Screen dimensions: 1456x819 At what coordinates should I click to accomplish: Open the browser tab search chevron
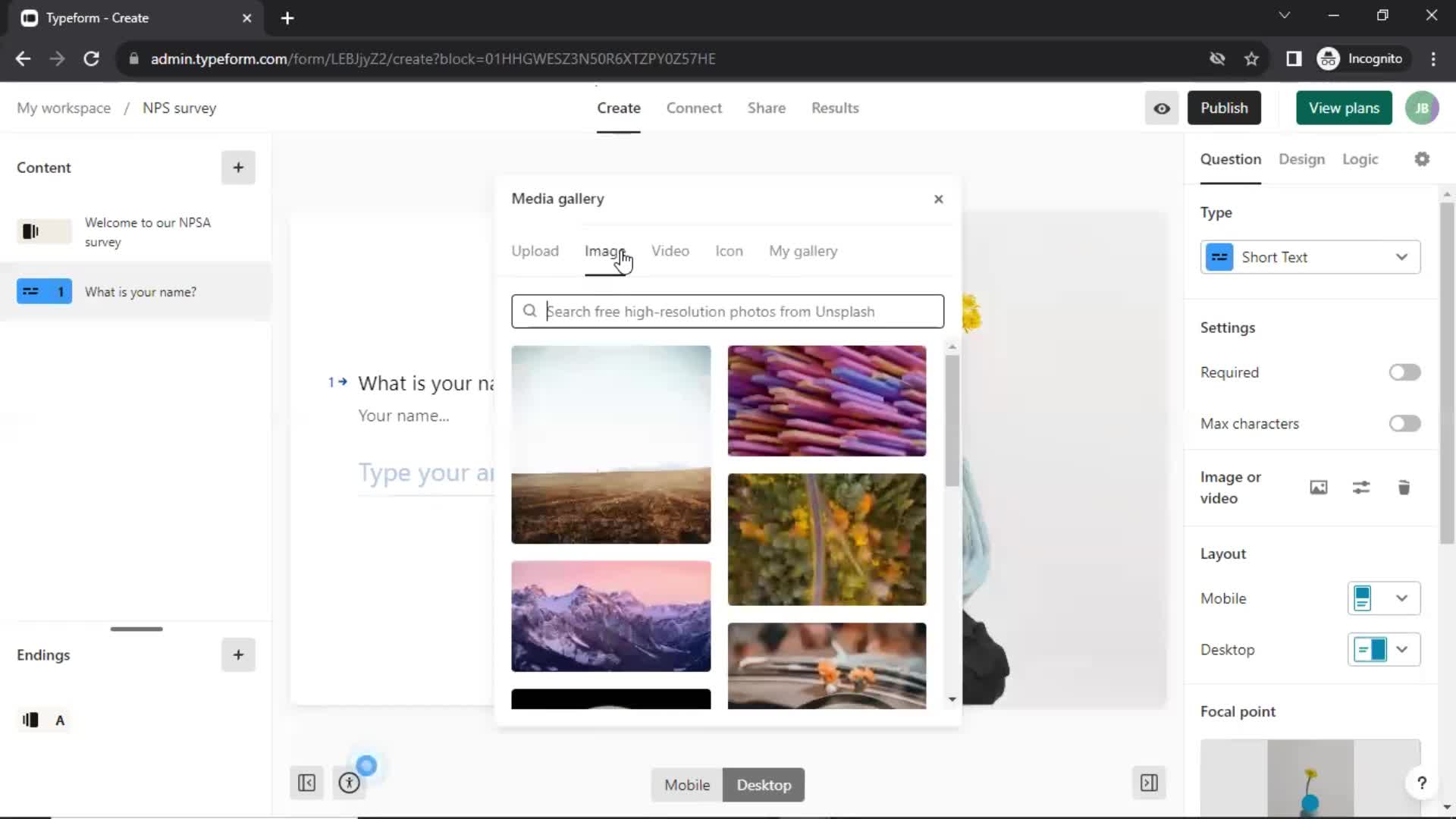point(1284,15)
